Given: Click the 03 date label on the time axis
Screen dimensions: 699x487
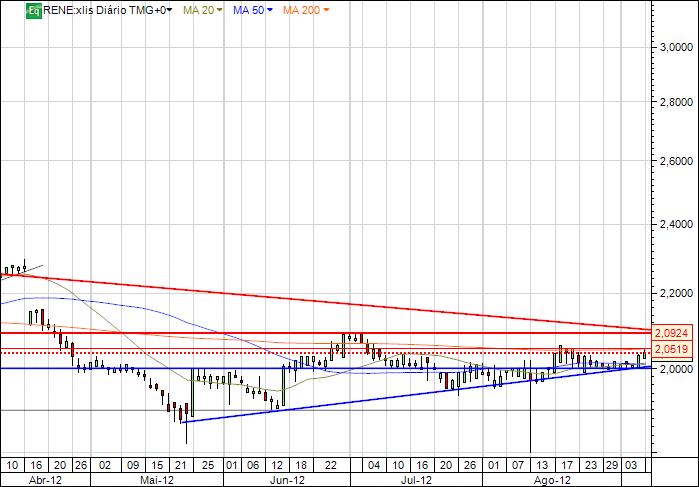Looking at the screenshot, I should [631, 466].
